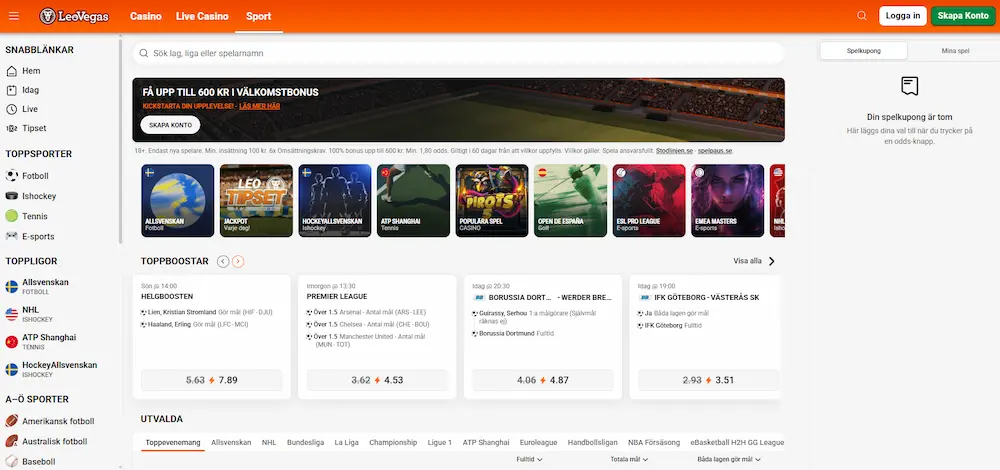Image resolution: width=1000 pixels, height=470 pixels.
Task: Open the Open de España golf thumbnail
Action: tap(571, 201)
